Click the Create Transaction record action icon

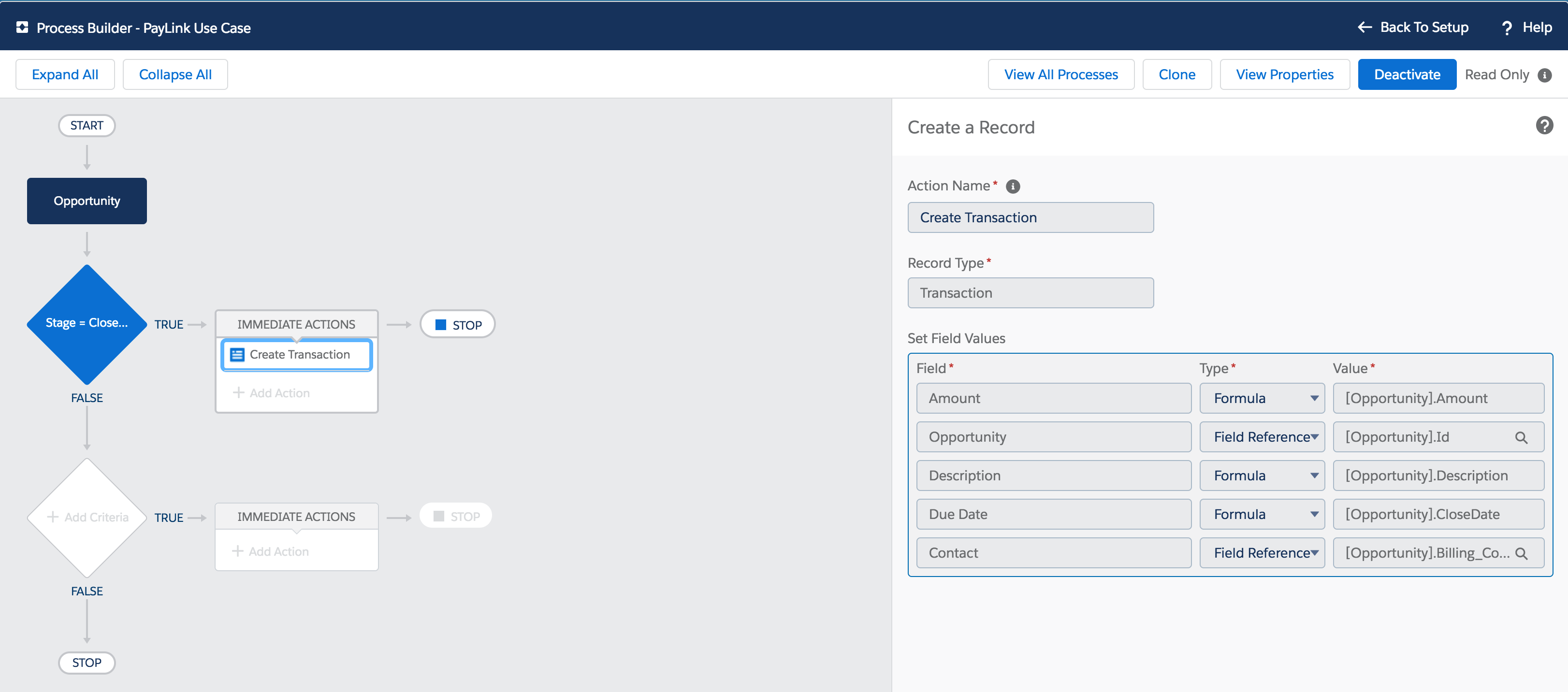[237, 355]
